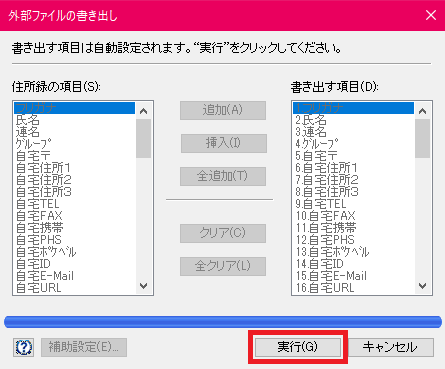
Task: Open the 補助設定(E)... button
Action: (84, 347)
